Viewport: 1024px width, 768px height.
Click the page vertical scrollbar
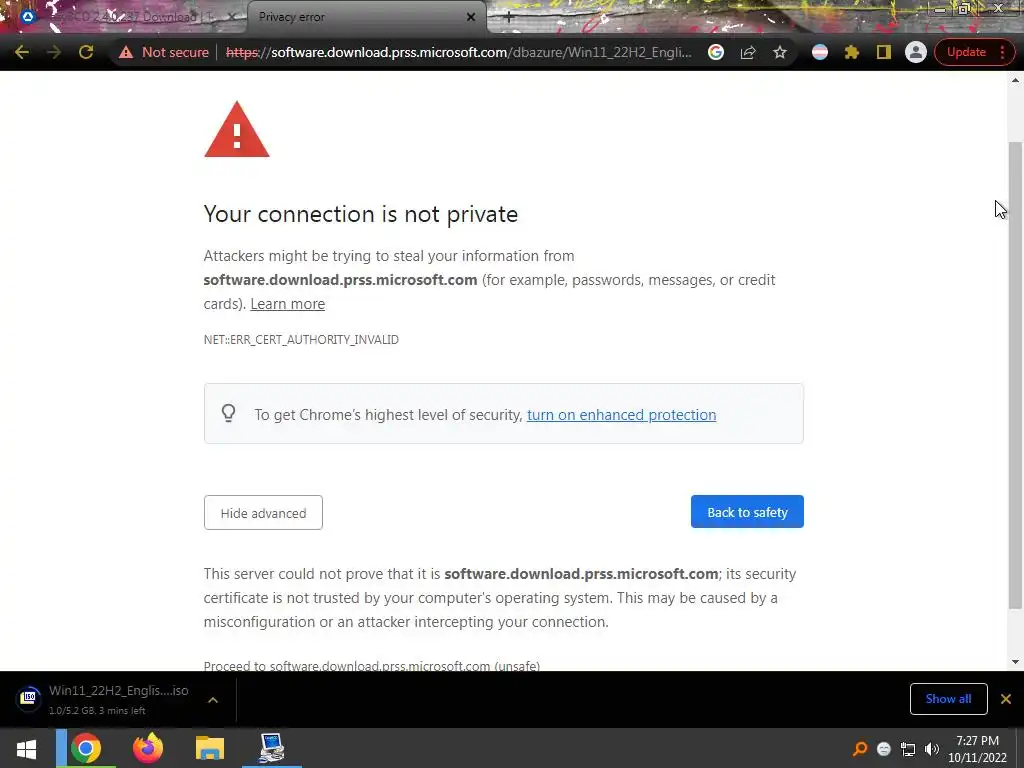pos(1015,376)
